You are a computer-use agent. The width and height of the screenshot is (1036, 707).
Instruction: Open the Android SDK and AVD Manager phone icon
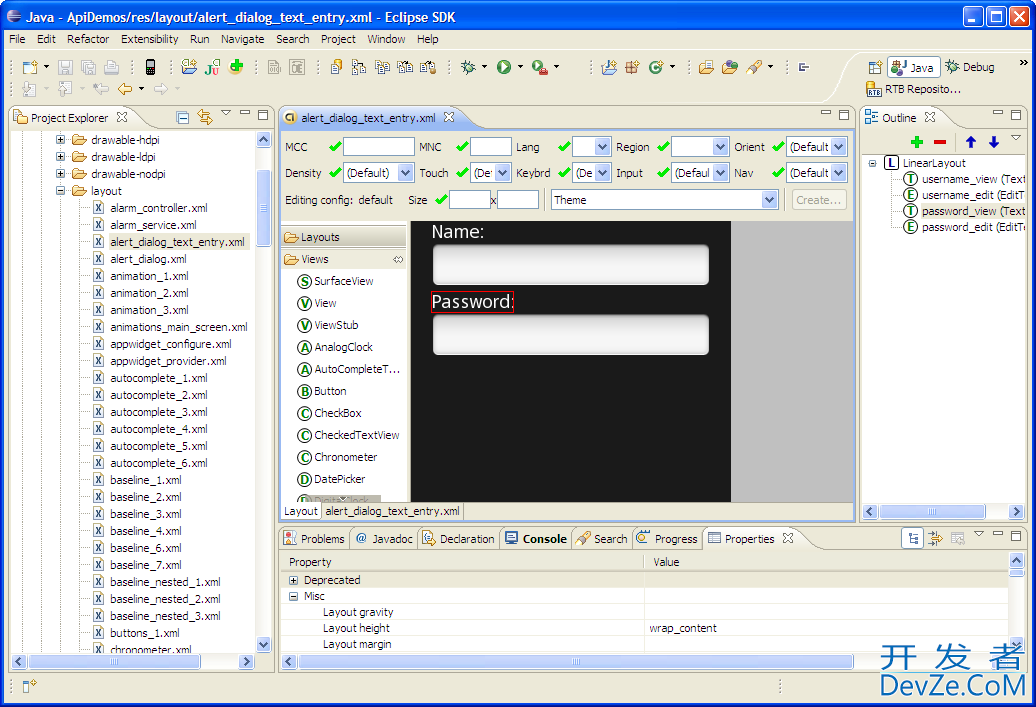(151, 67)
